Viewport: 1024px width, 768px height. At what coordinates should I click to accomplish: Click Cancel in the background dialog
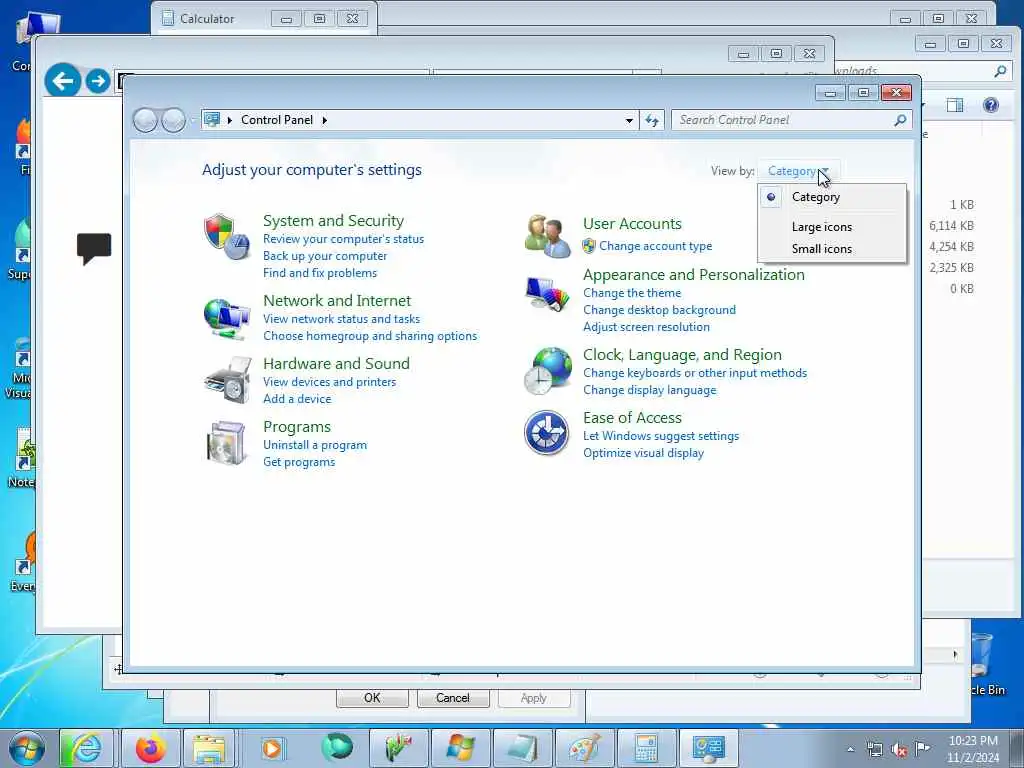(x=453, y=698)
